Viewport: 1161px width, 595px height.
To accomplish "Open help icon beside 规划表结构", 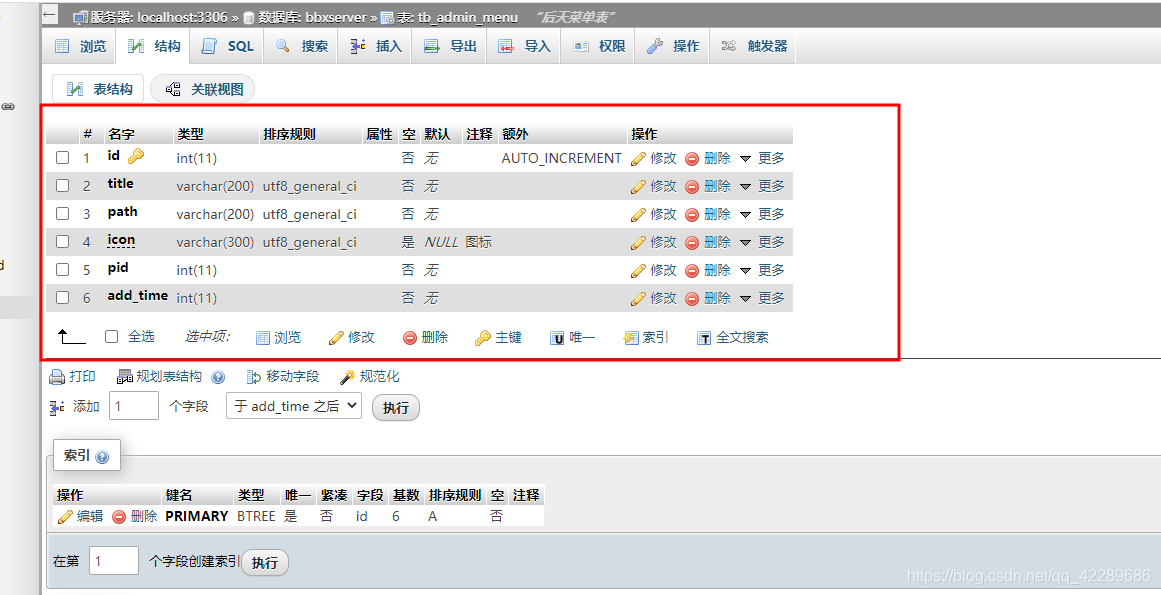I will [x=218, y=377].
